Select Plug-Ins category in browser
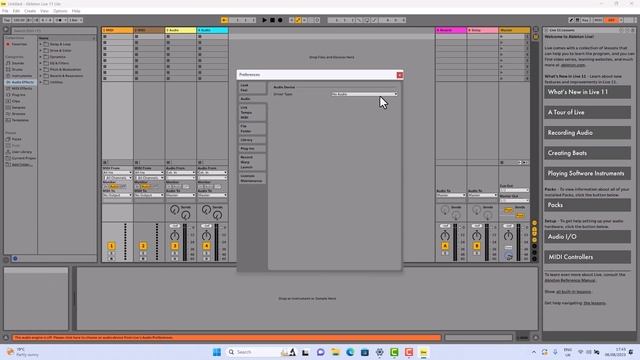The height and width of the screenshot is (360, 640). pyautogui.click(x=18, y=95)
